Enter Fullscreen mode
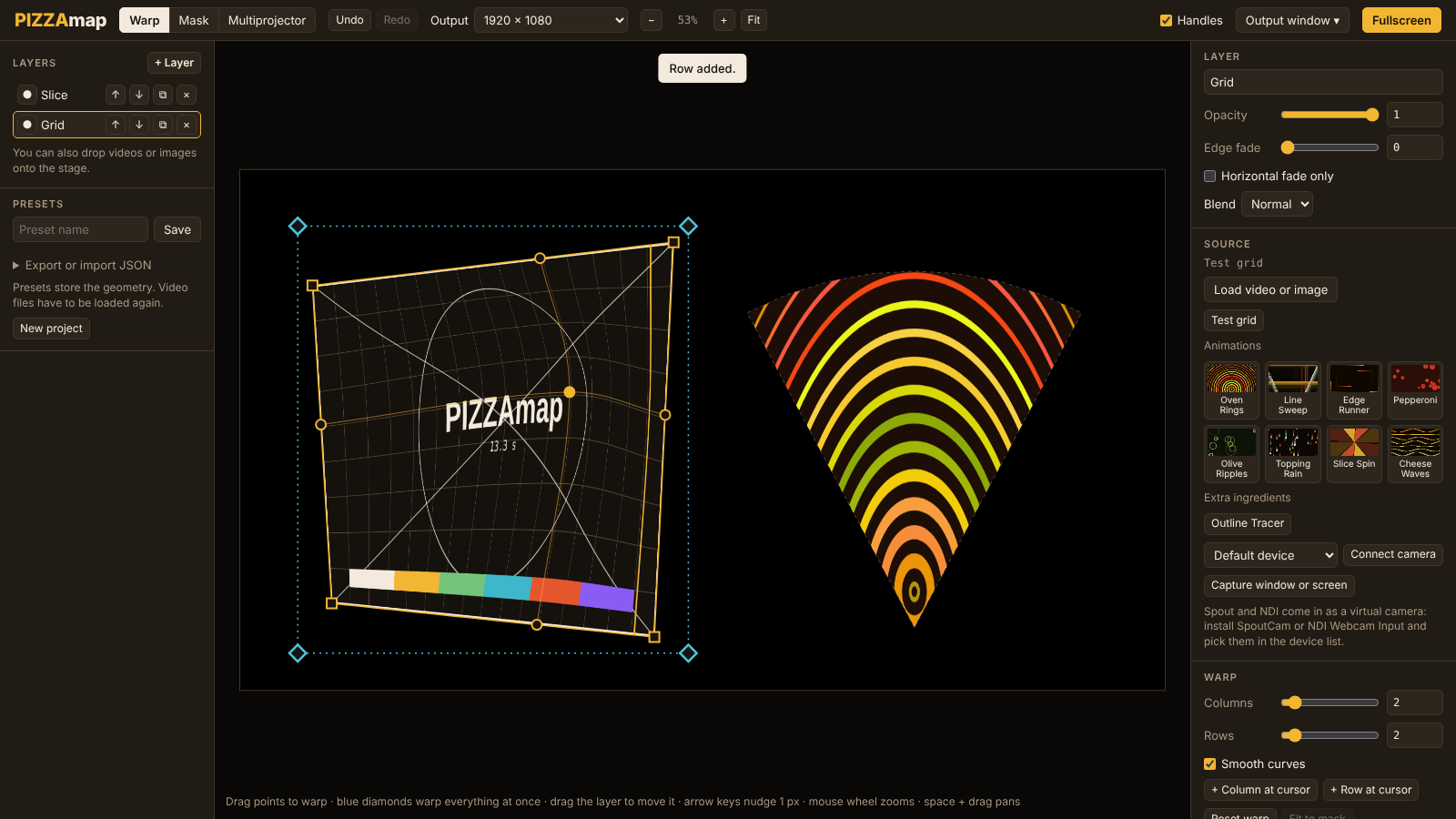Screen dimensions: 1456x819 1401,20
